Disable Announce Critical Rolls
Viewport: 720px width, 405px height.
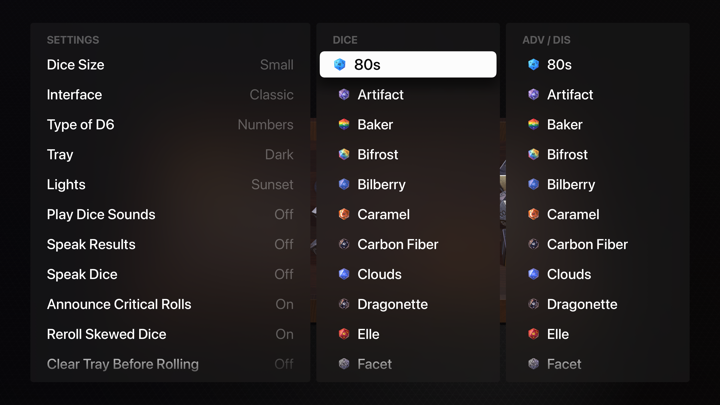tap(170, 305)
